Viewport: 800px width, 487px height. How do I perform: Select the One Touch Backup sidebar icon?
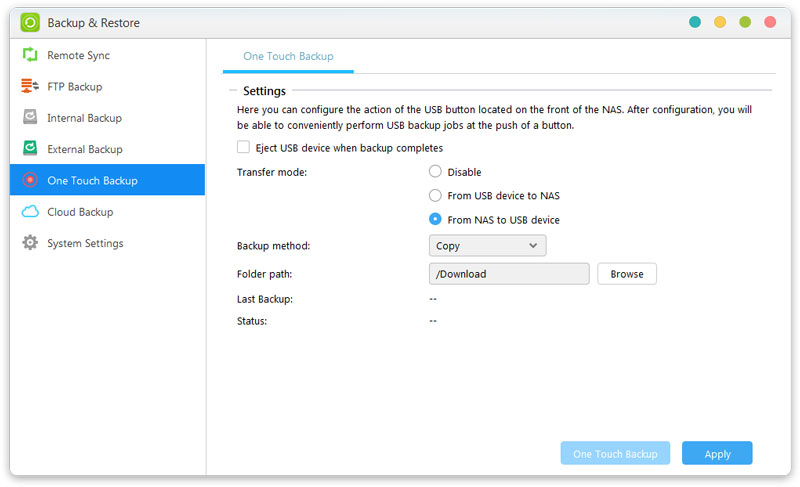[30, 181]
